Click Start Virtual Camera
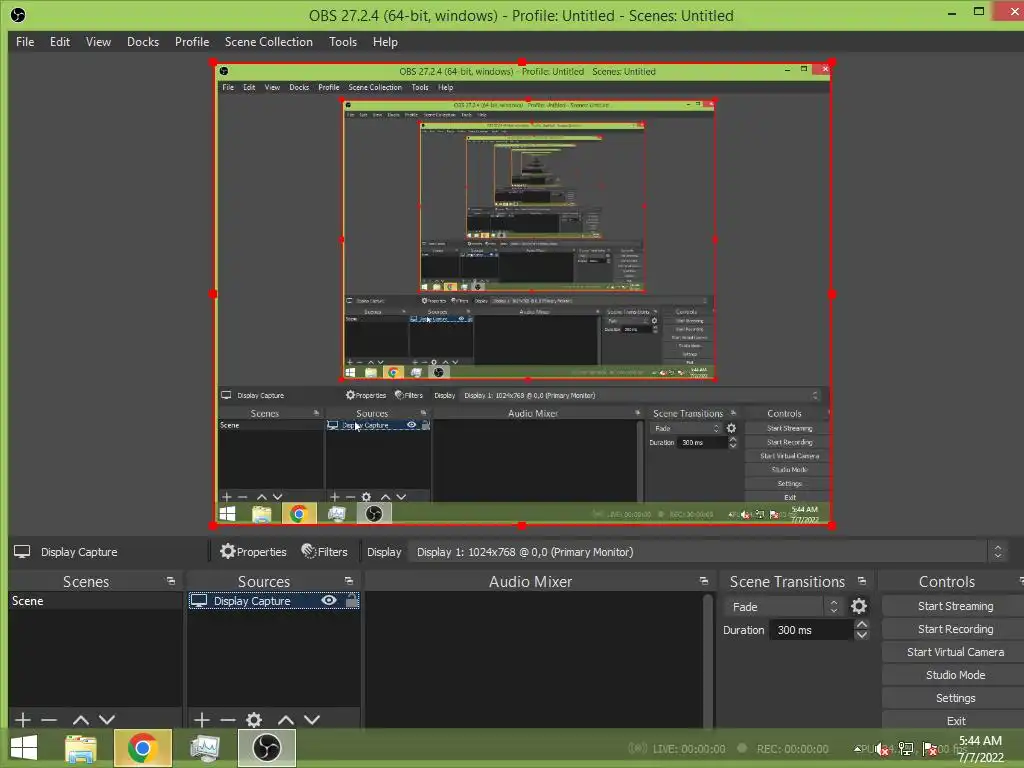This screenshot has width=1024, height=768. tap(955, 652)
